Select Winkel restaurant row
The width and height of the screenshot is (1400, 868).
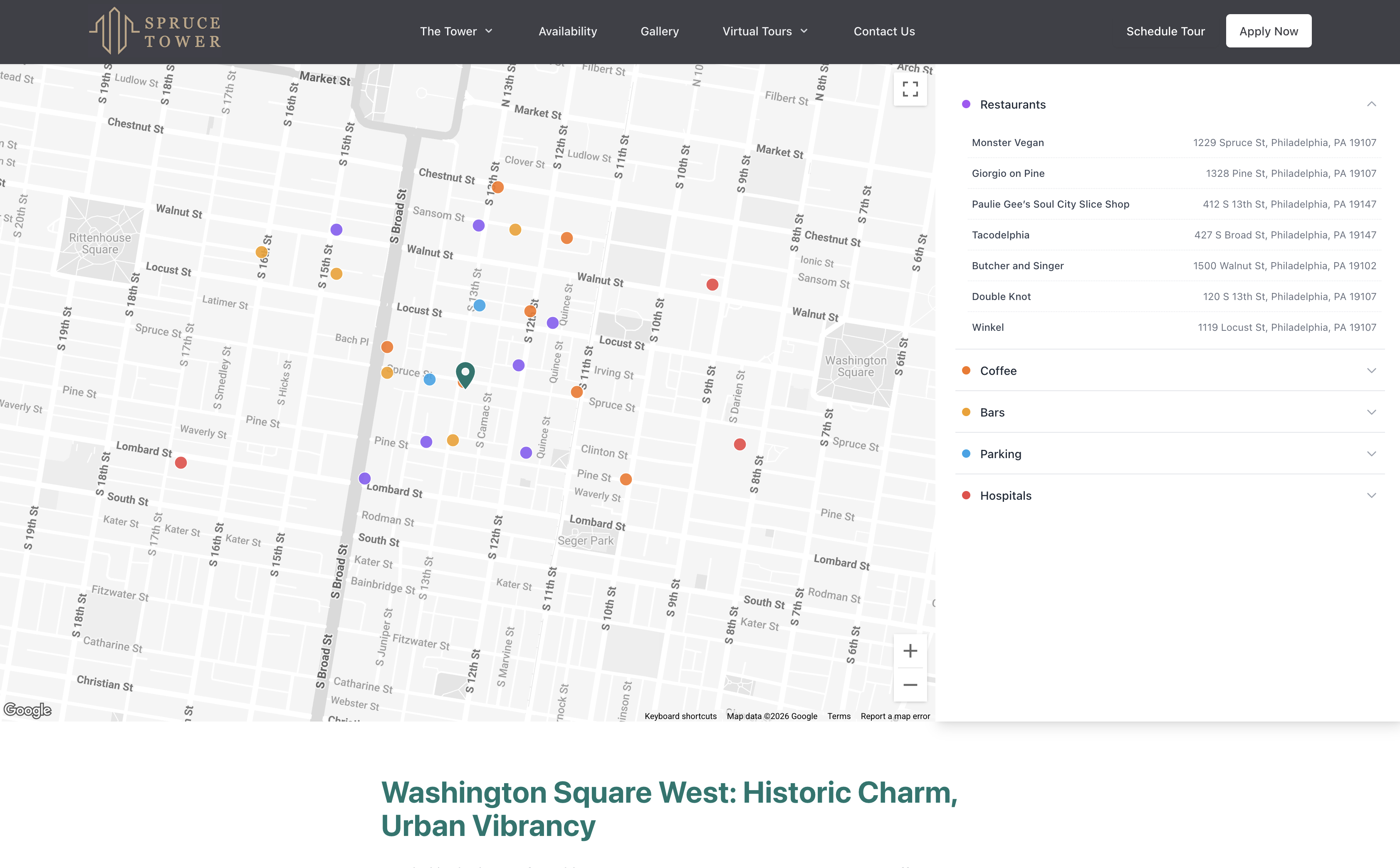(1174, 327)
